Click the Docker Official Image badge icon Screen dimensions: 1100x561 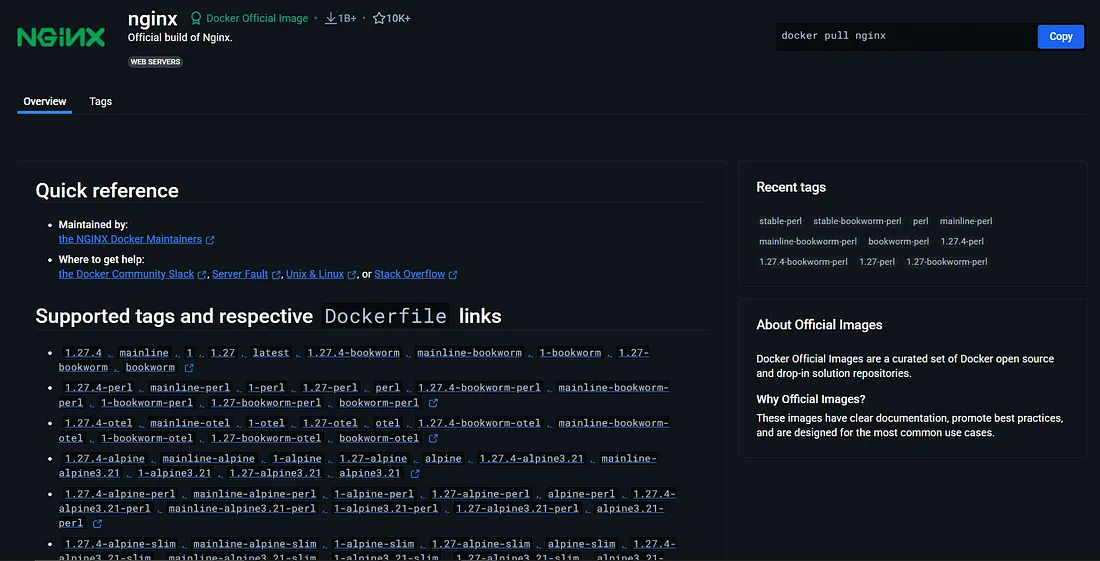click(196, 18)
